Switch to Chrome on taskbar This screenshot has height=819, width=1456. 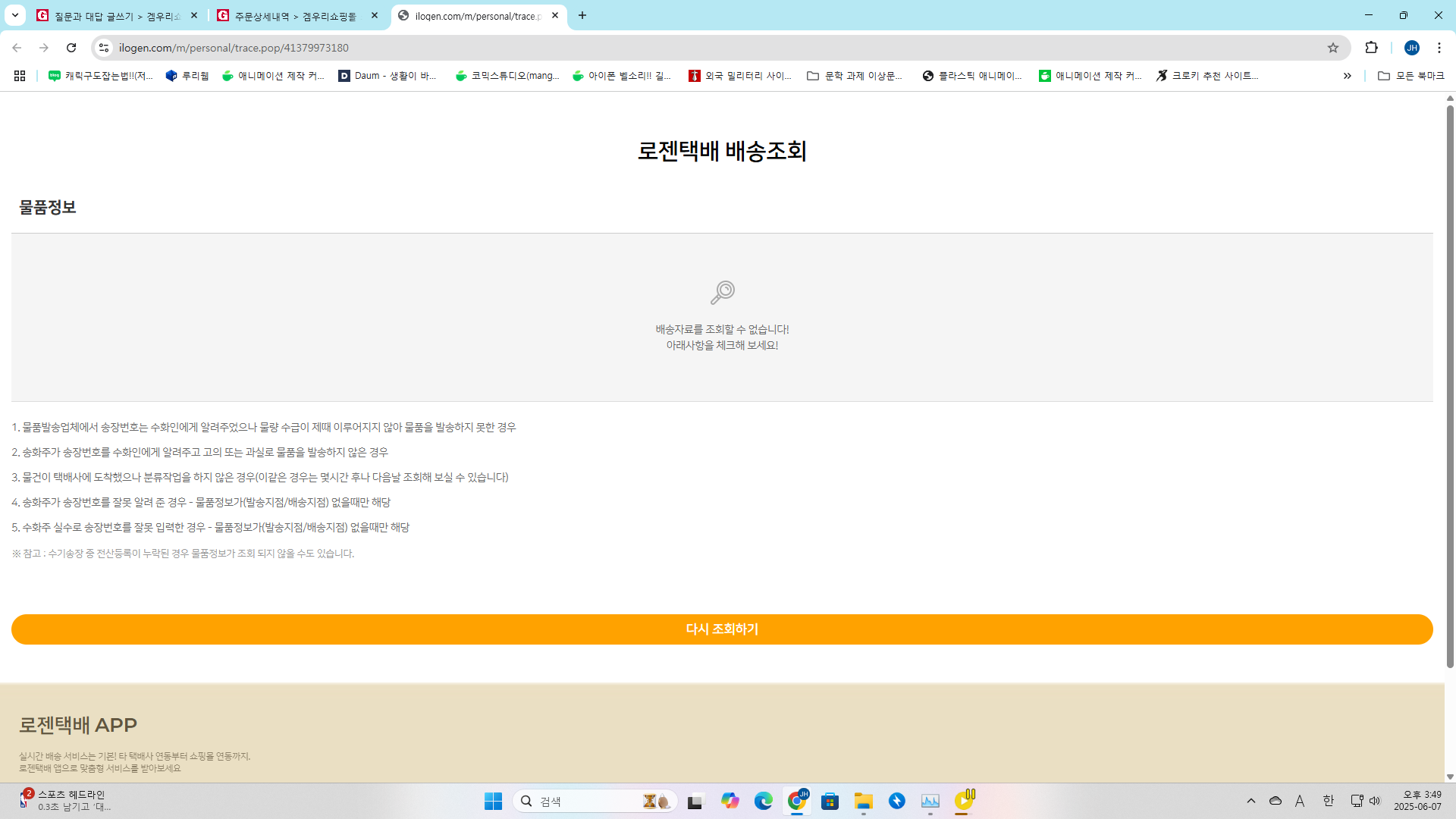pos(797,801)
